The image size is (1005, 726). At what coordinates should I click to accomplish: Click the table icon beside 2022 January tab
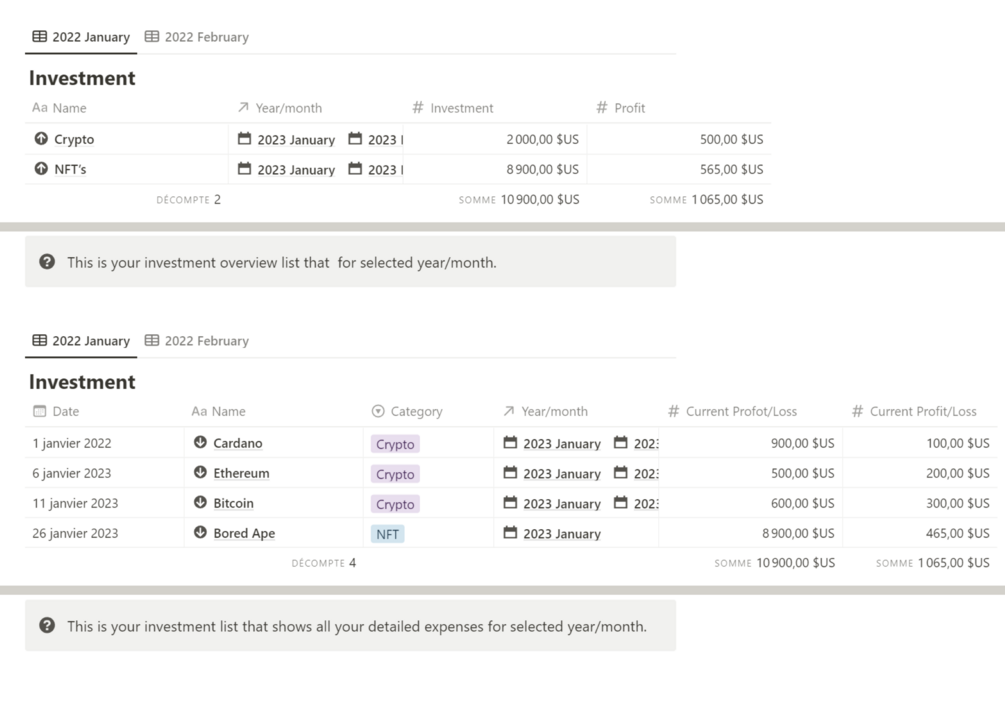38,36
